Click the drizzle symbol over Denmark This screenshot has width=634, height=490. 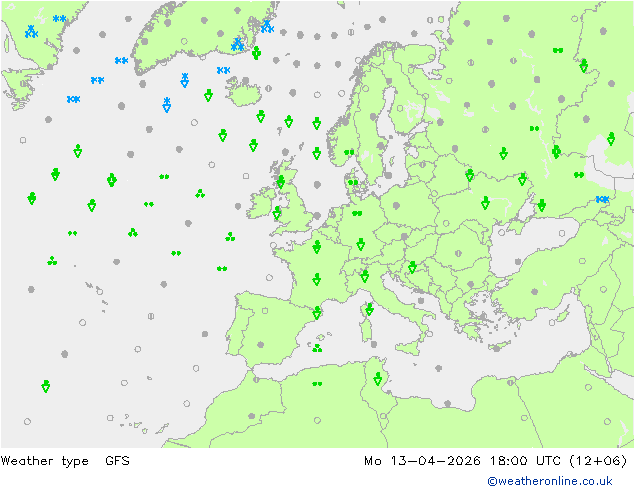353,182
